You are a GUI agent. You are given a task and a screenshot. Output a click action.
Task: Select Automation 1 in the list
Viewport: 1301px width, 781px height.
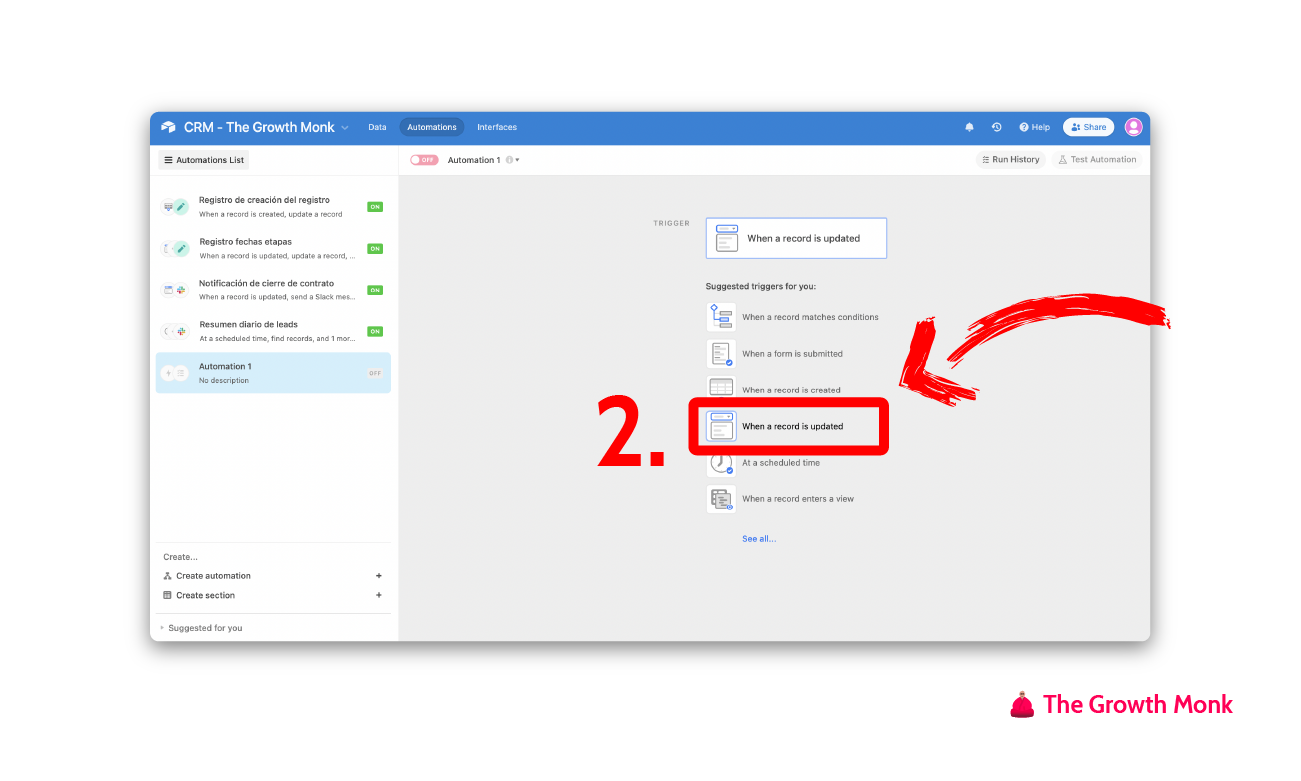(x=273, y=373)
